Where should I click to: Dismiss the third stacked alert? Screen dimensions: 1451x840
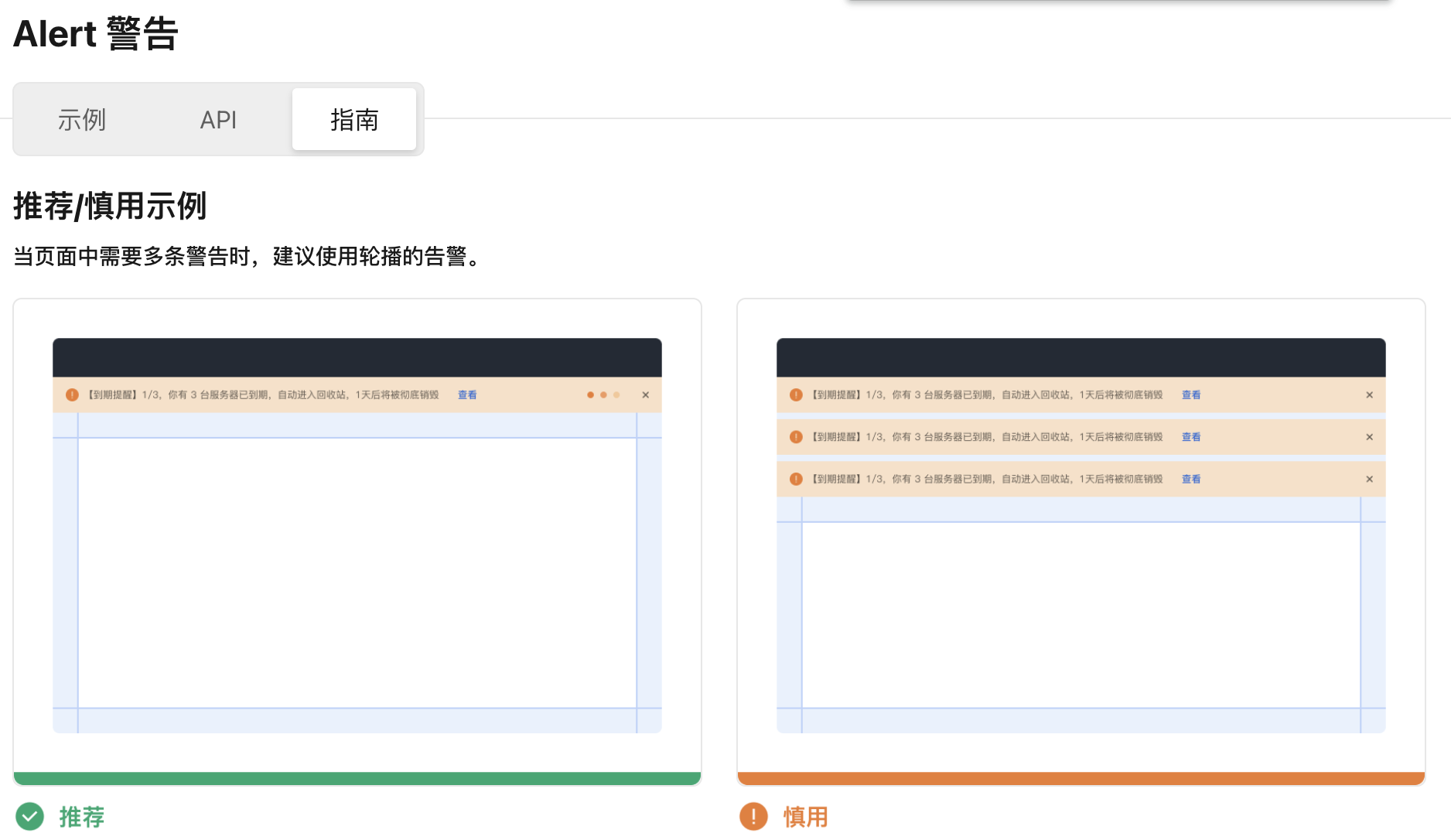[1369, 479]
